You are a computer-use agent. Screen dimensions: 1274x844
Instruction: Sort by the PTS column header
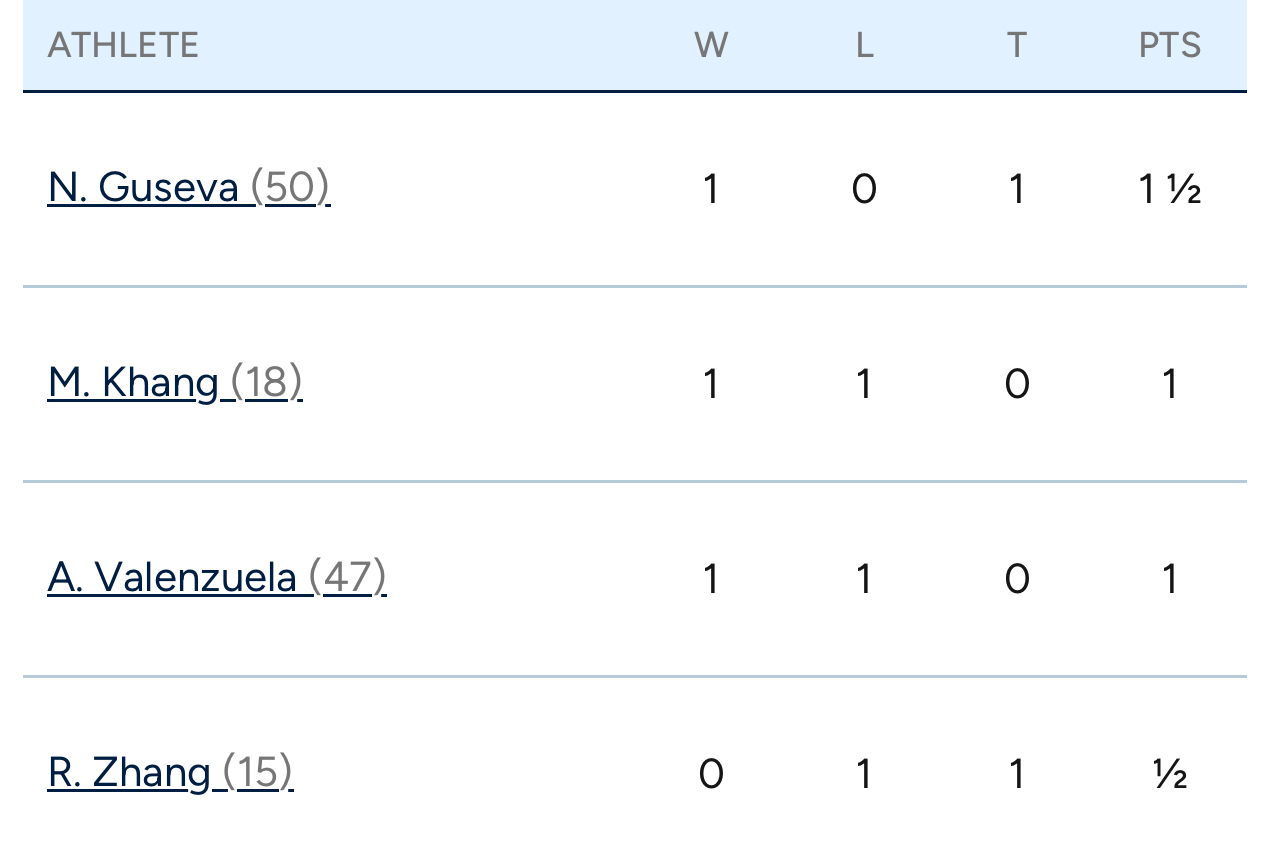pos(1170,45)
